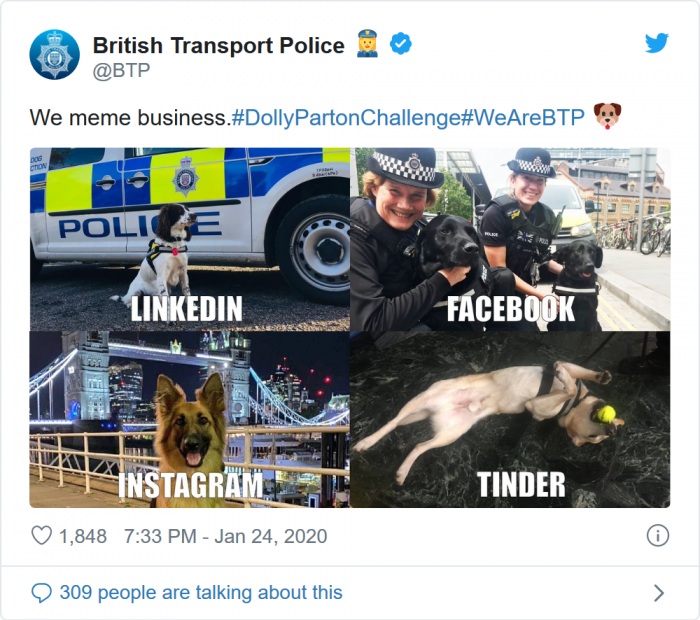
Task: Click the speech bubble reply icon
Action: point(41,593)
